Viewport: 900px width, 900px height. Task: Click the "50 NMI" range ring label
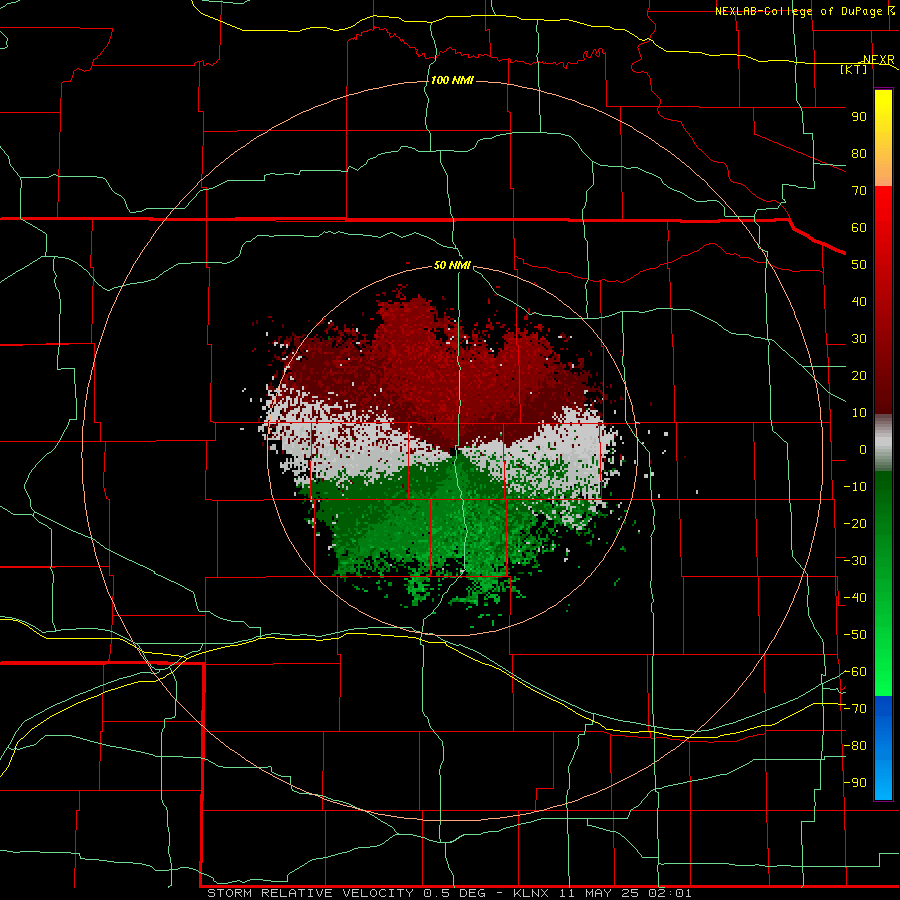pos(452,265)
